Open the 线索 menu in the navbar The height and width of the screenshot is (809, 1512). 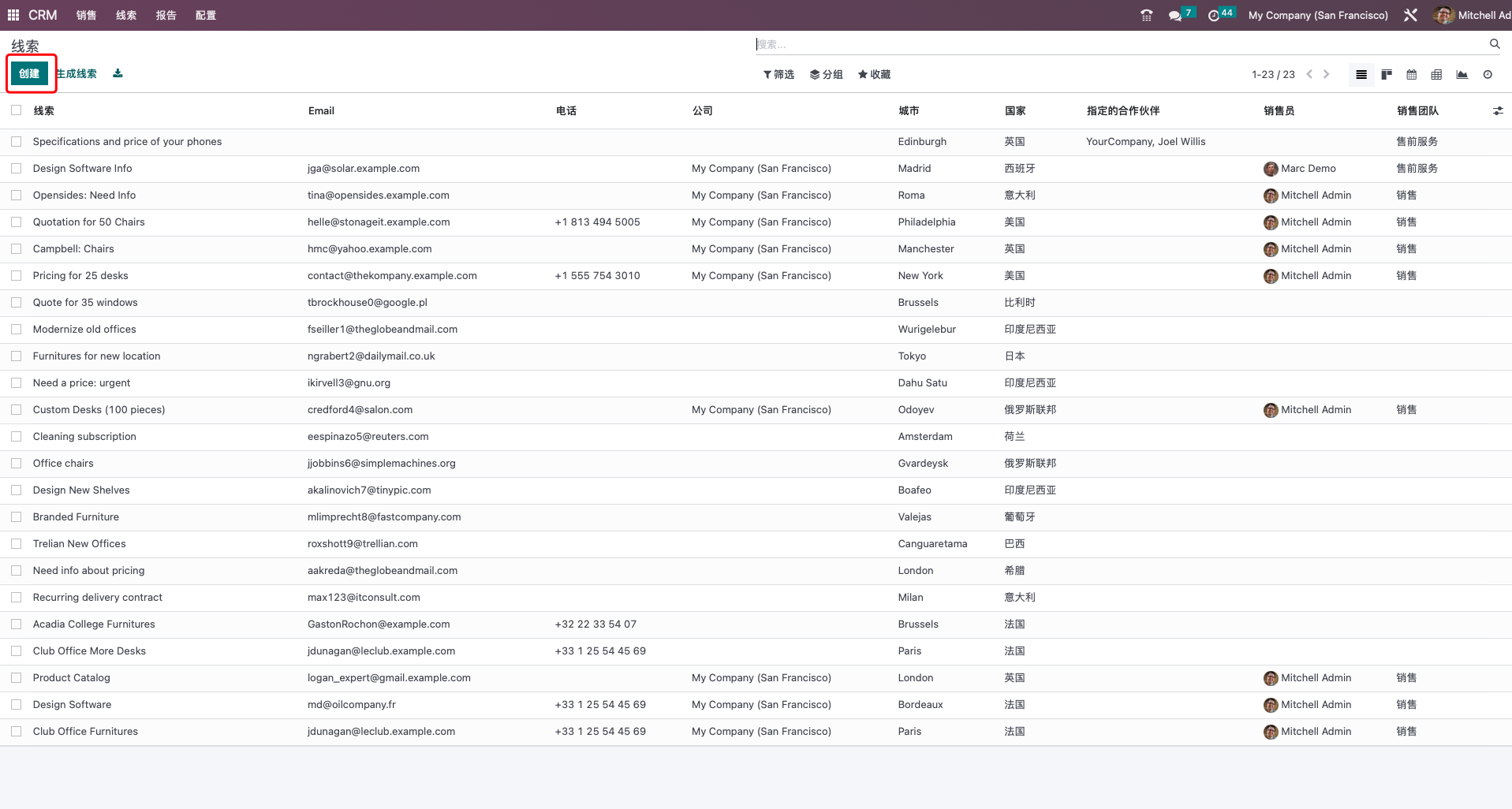pos(125,15)
